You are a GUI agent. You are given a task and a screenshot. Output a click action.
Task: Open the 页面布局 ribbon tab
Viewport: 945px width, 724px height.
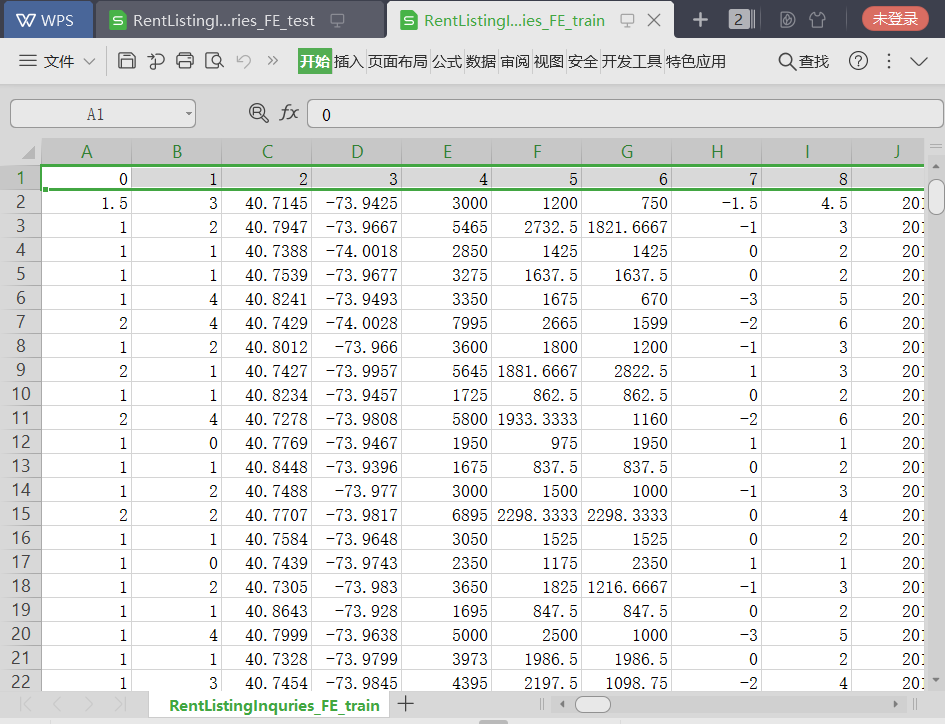[x=398, y=61]
